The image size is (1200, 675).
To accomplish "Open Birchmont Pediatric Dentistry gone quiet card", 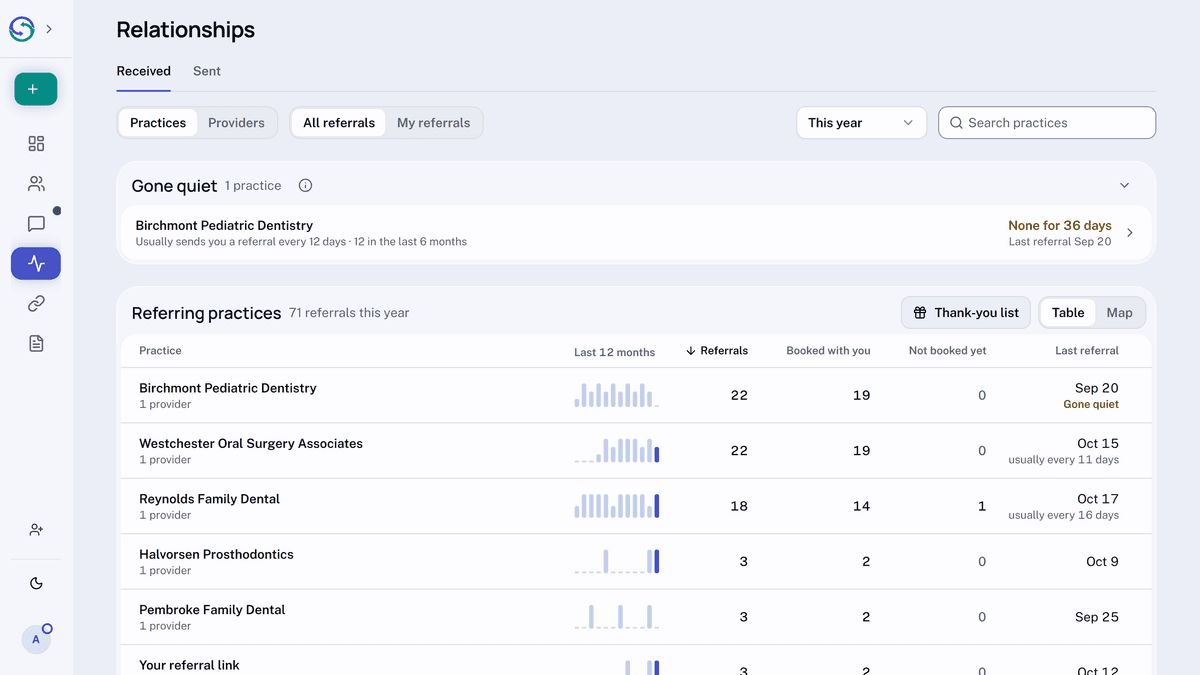I will click(x=636, y=233).
